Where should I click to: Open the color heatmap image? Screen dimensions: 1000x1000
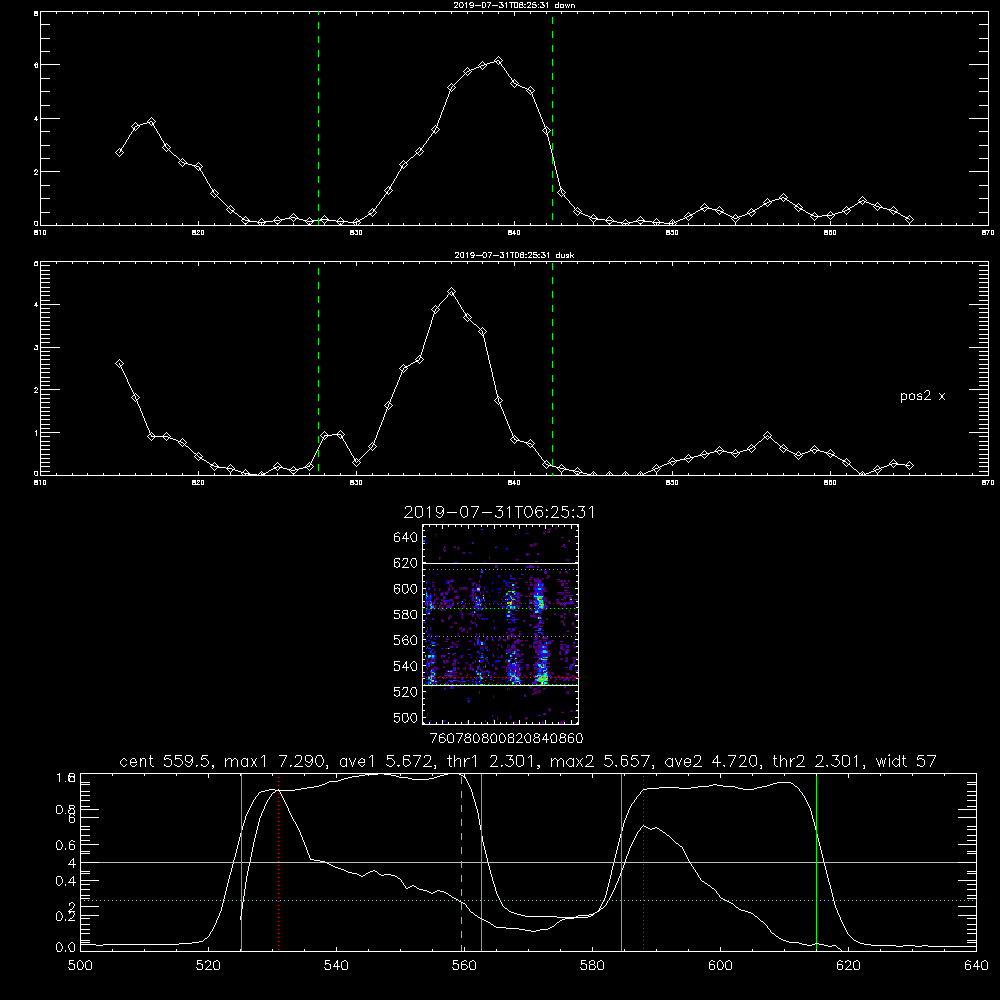coord(501,624)
